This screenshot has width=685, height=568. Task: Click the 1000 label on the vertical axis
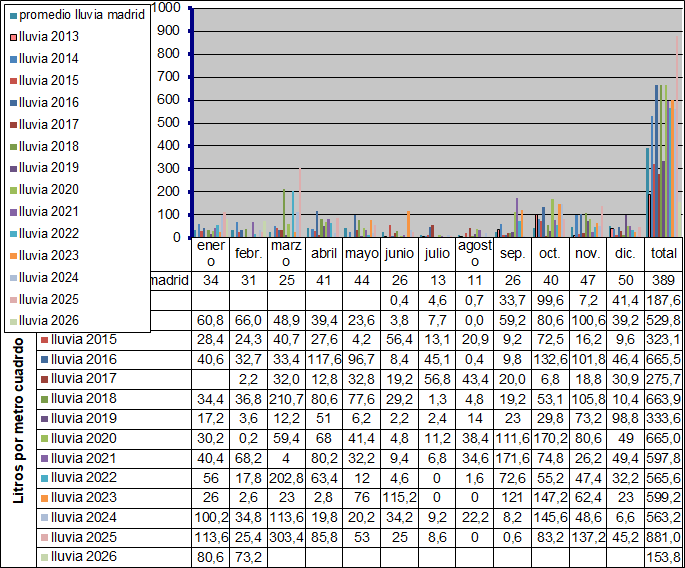pos(167,8)
